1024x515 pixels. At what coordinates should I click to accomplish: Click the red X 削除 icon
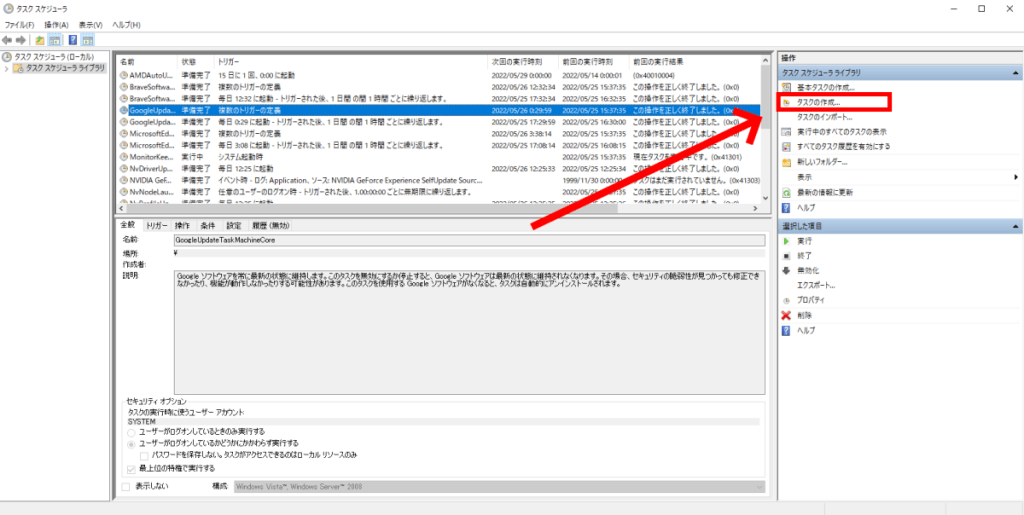(787, 315)
